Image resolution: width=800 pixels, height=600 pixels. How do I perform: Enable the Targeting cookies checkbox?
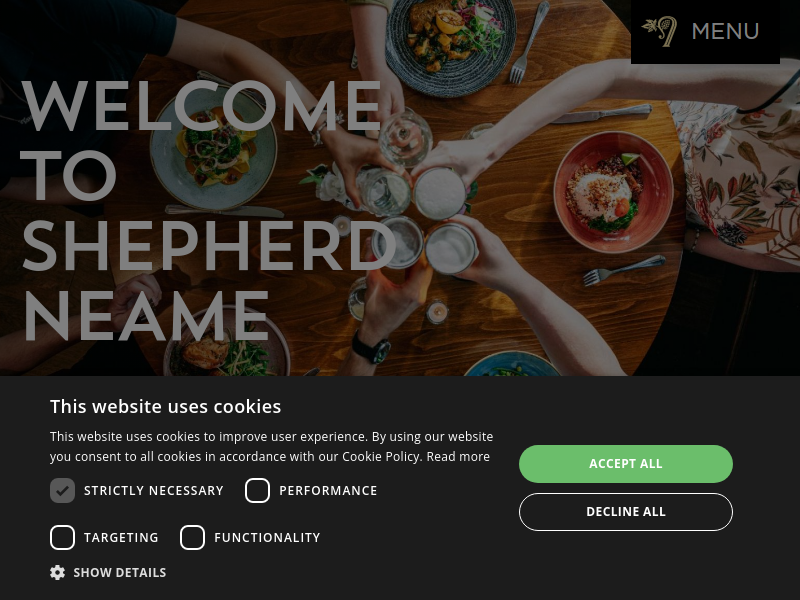[62, 537]
